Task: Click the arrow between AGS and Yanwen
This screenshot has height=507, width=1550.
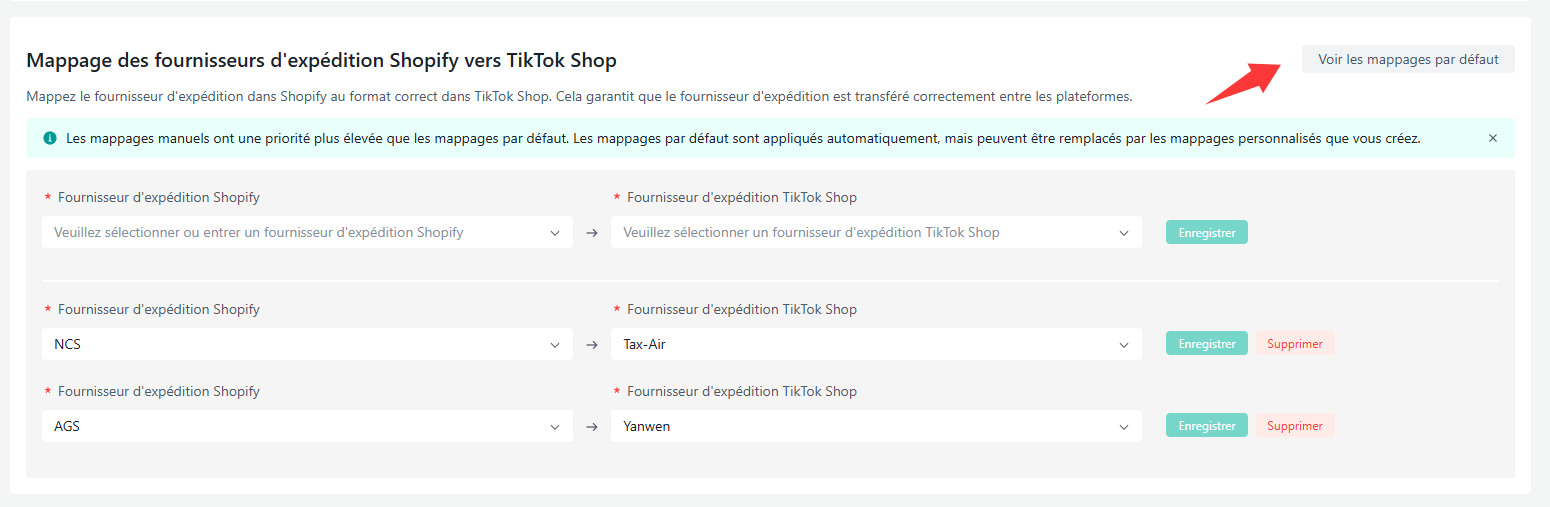Action: 592,427
